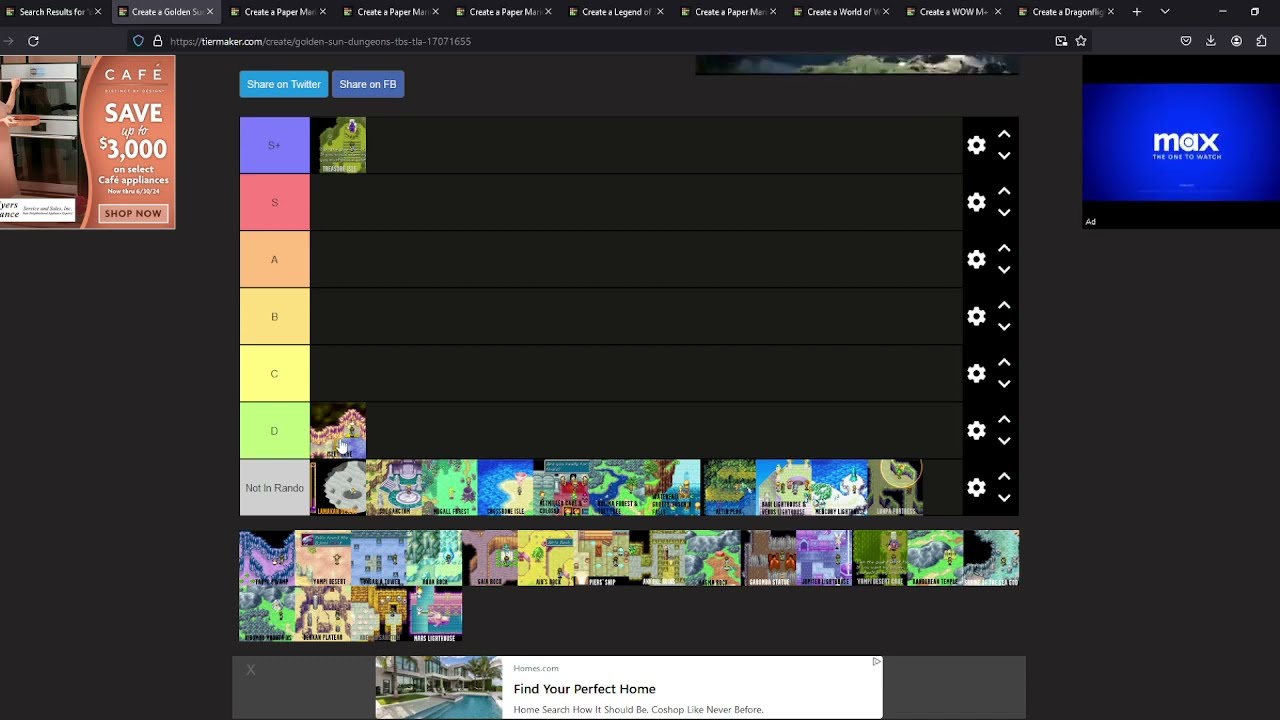Move S tier row down
The width and height of the screenshot is (1280, 720).
tap(1004, 213)
